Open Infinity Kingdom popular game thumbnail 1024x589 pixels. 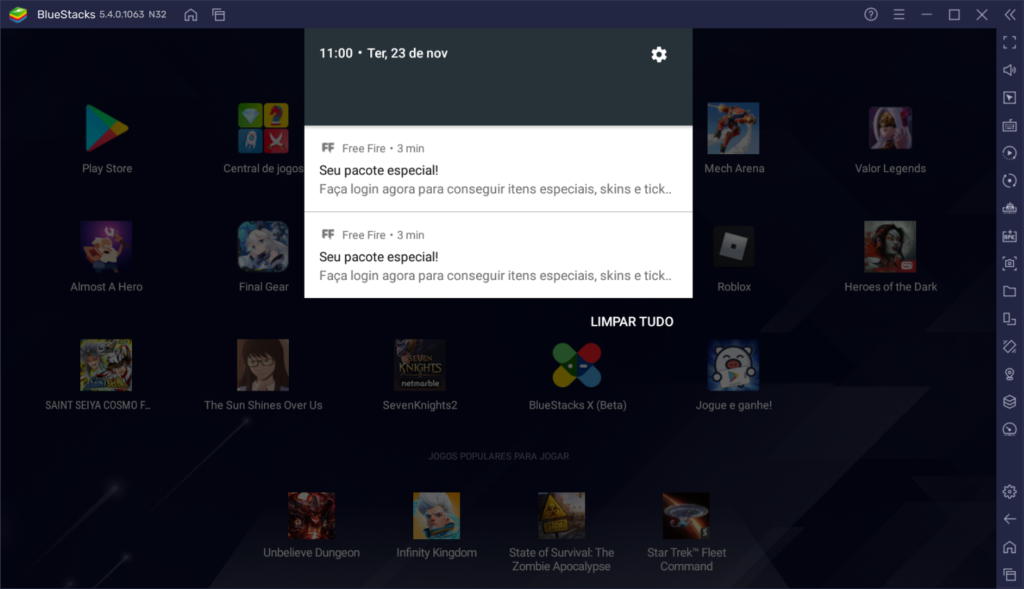click(436, 516)
